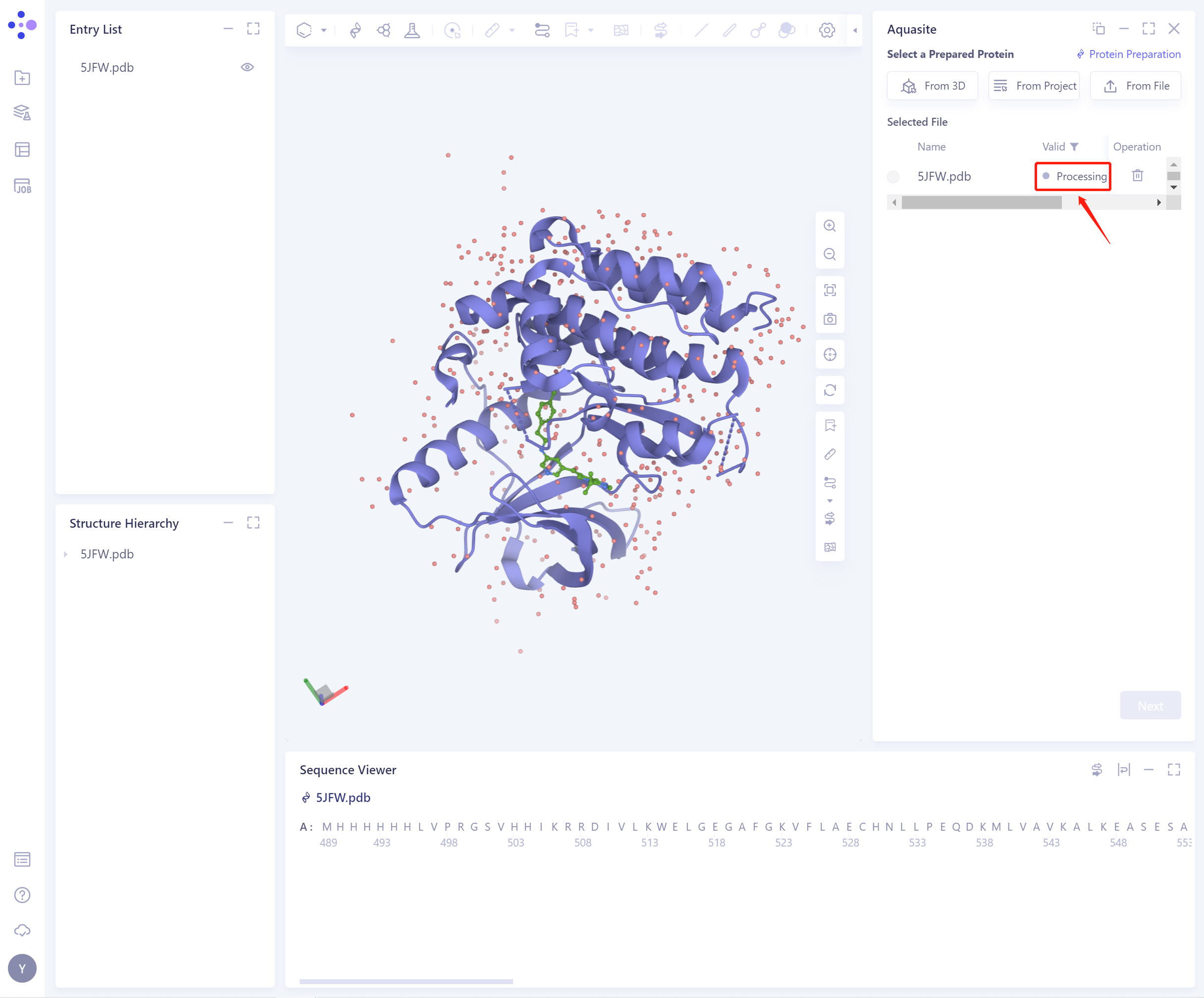Take a snapshot with the camera icon
This screenshot has height=998, width=1204.
point(830,319)
